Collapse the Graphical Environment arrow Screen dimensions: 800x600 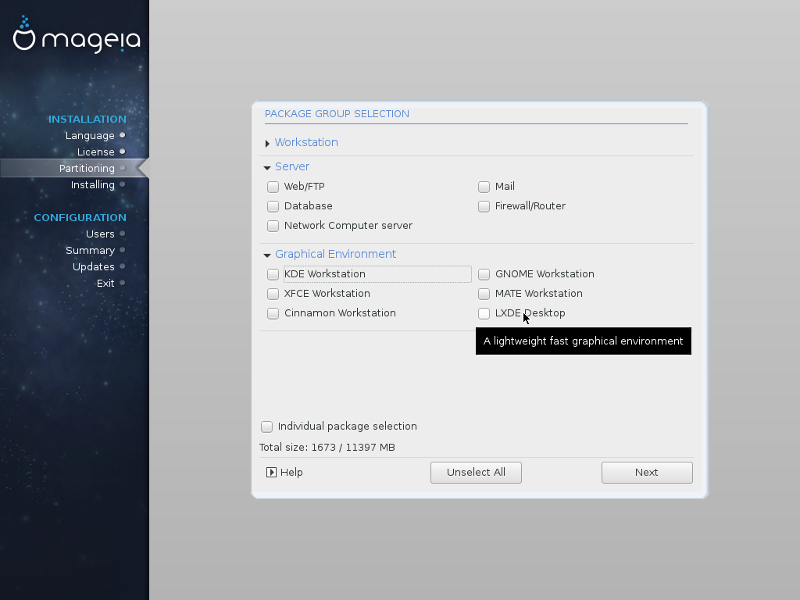267,255
